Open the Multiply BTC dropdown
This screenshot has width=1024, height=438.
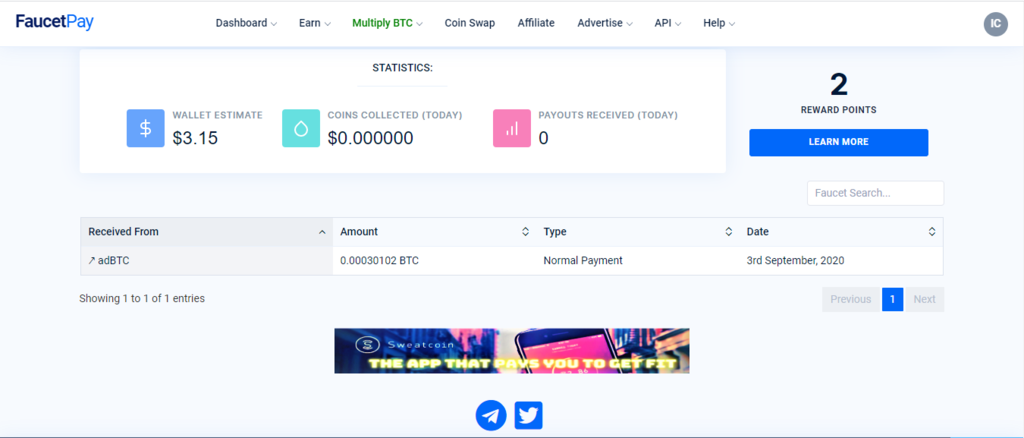(x=387, y=23)
